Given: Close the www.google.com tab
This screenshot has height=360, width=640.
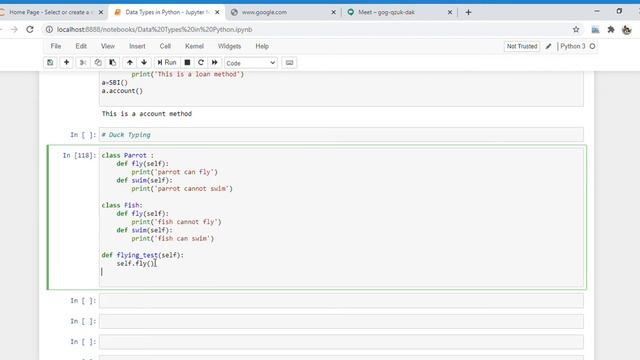Looking at the screenshot, I should click(x=333, y=12).
